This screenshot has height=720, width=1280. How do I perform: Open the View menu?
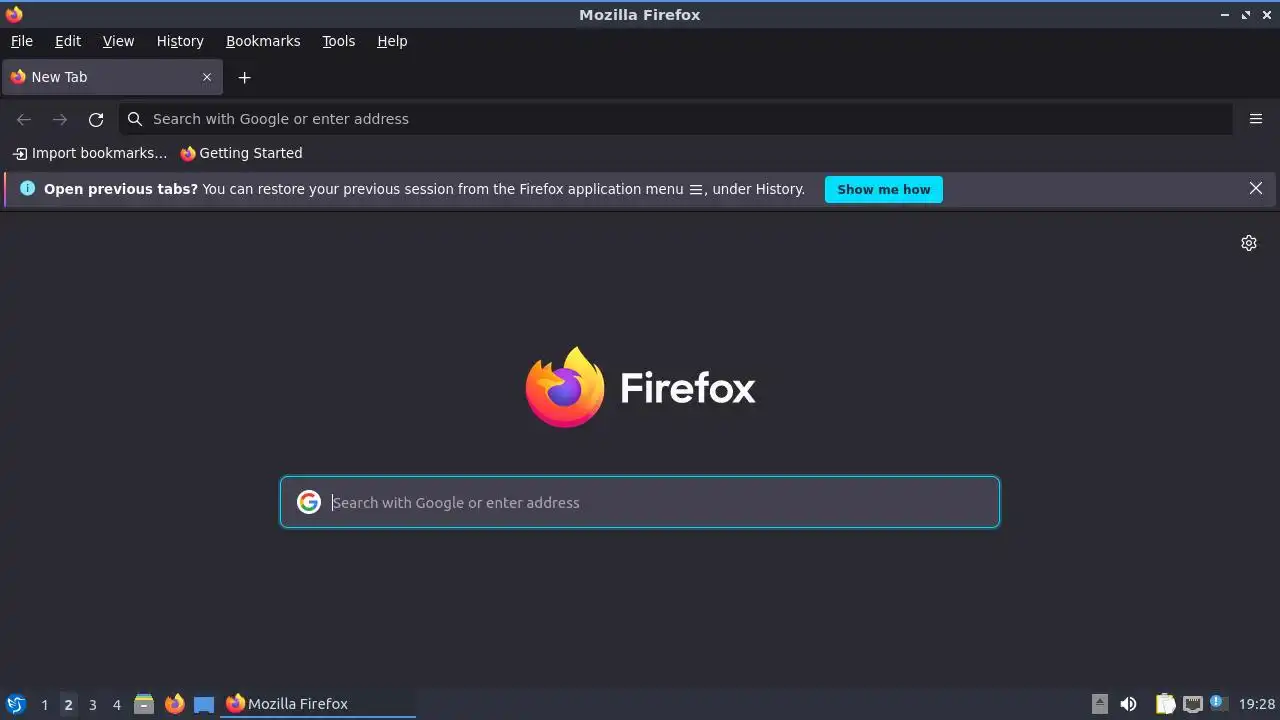[x=118, y=41]
